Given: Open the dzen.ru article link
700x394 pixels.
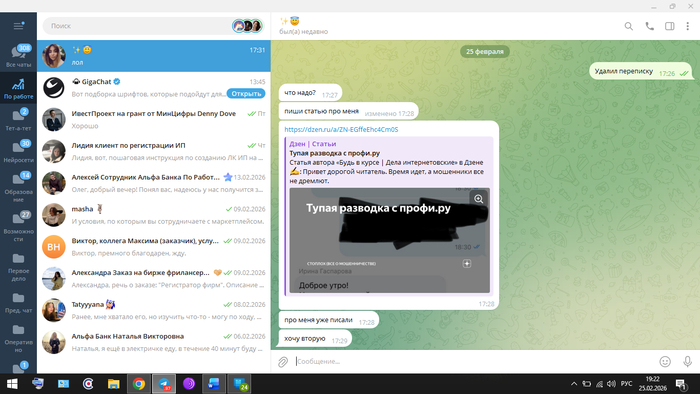Looking at the screenshot, I should pyautogui.click(x=341, y=129).
